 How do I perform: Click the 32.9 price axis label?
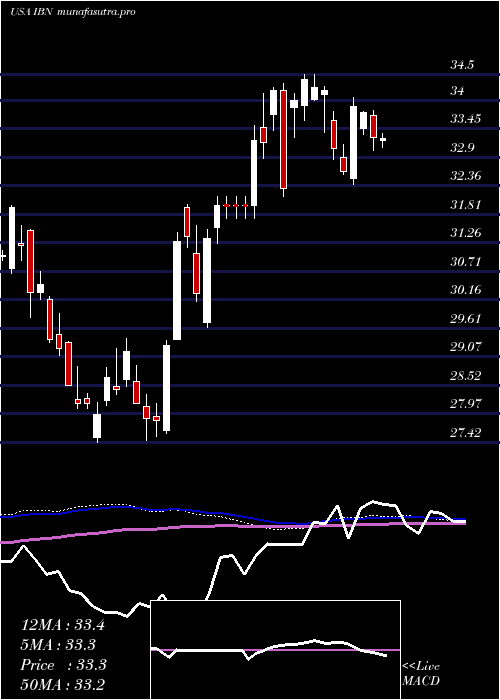[x=462, y=148]
